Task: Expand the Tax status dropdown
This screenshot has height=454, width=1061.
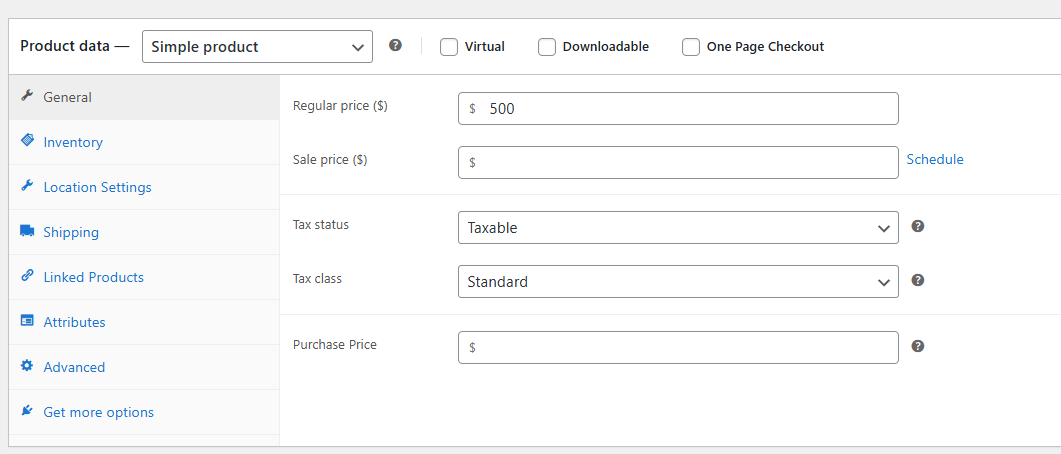Action: (678, 228)
